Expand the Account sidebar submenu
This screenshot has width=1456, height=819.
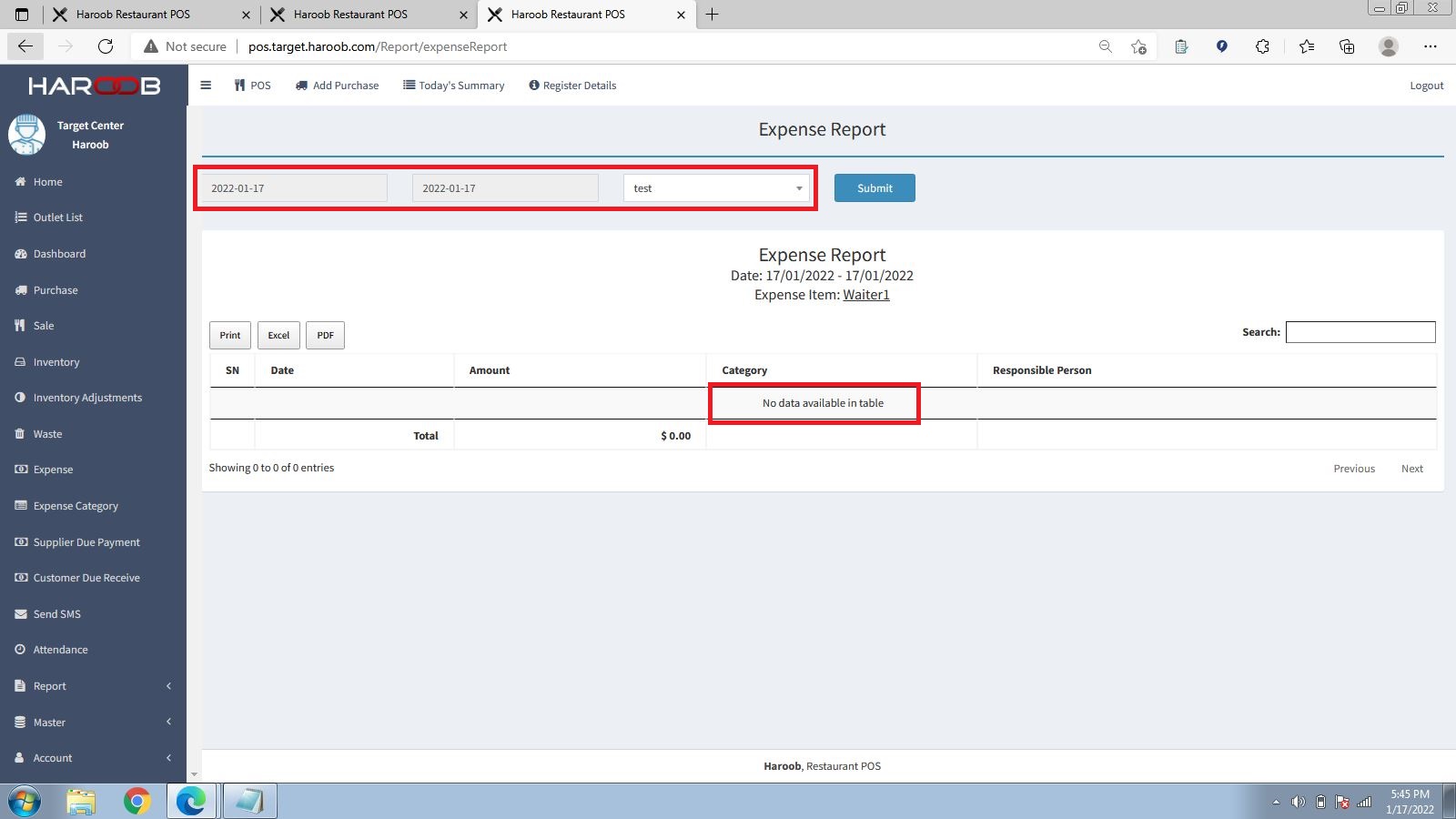coord(93,758)
